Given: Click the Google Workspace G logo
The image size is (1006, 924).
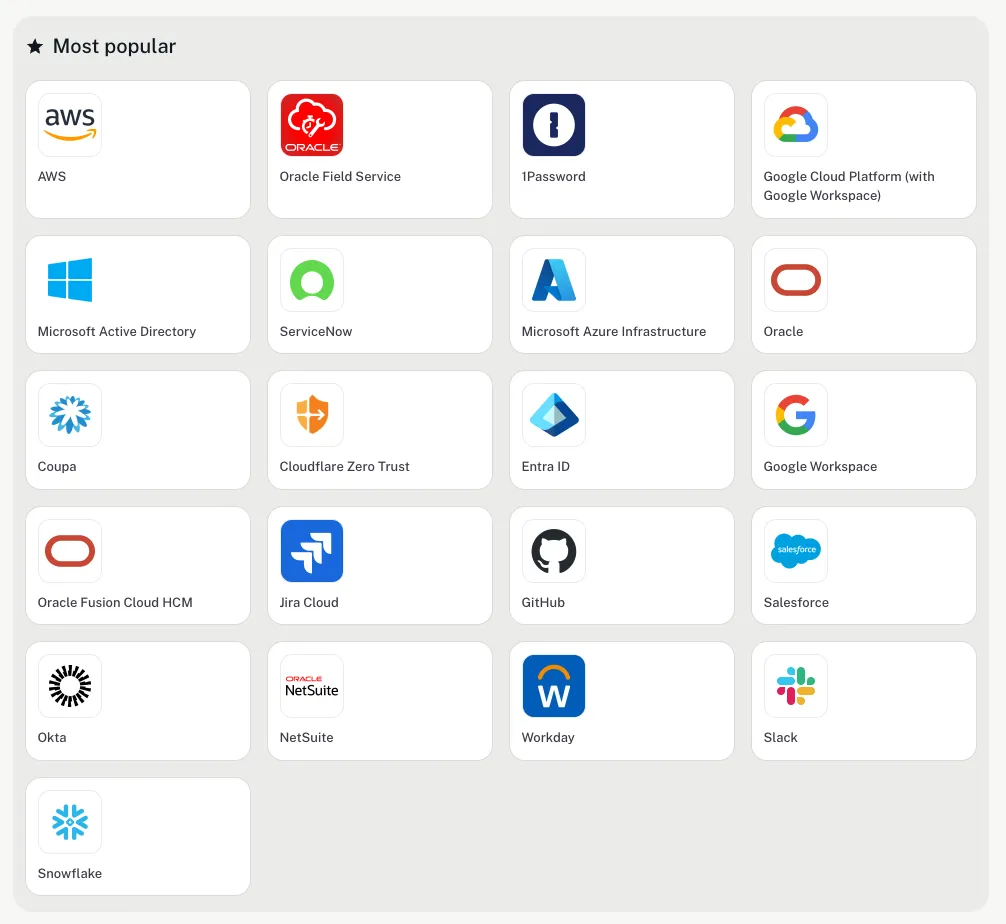Looking at the screenshot, I should (796, 415).
